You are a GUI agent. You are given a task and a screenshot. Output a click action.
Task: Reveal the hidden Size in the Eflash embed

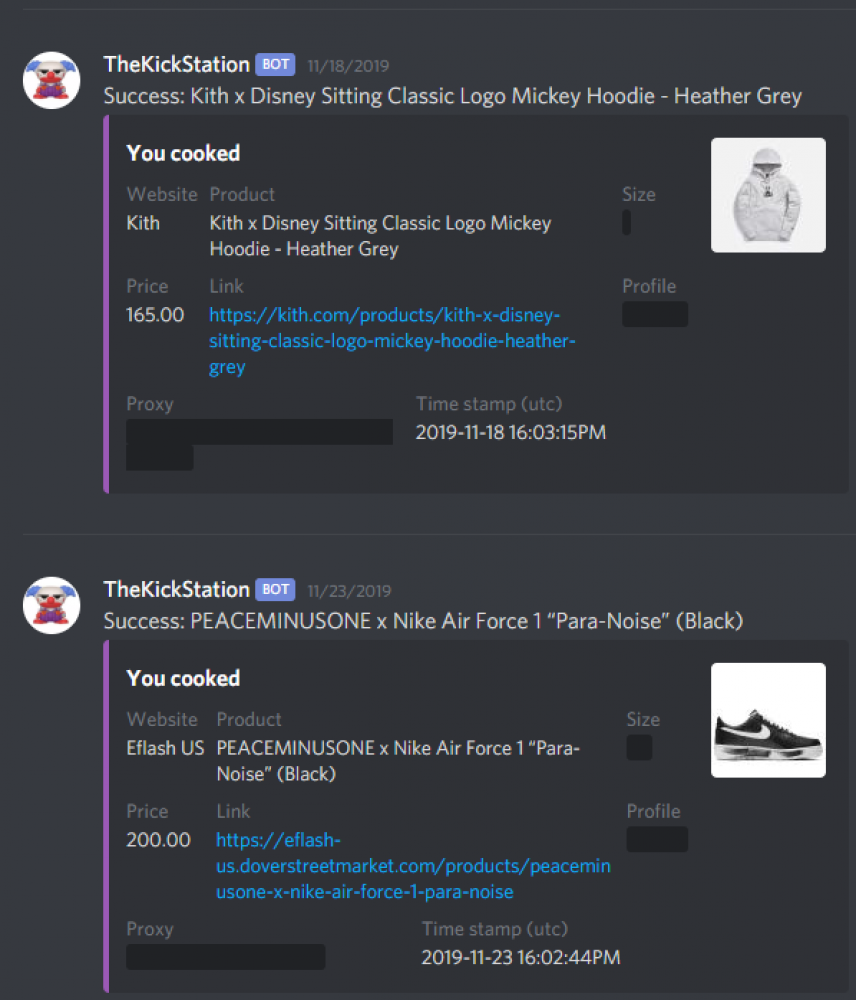(x=639, y=747)
